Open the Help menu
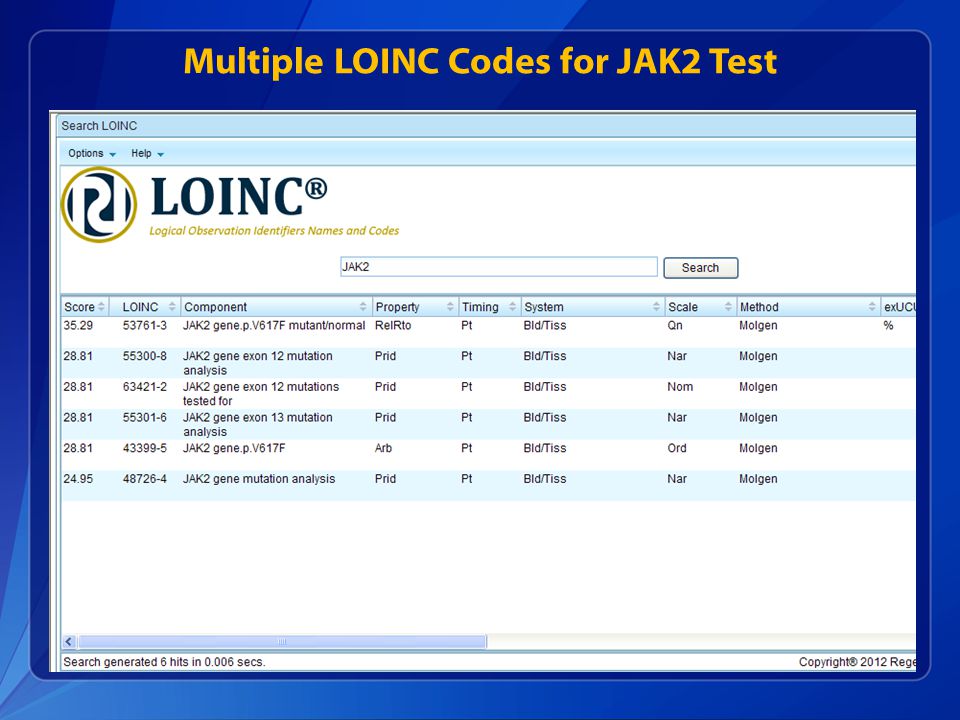The width and height of the screenshot is (960, 720). [147, 153]
